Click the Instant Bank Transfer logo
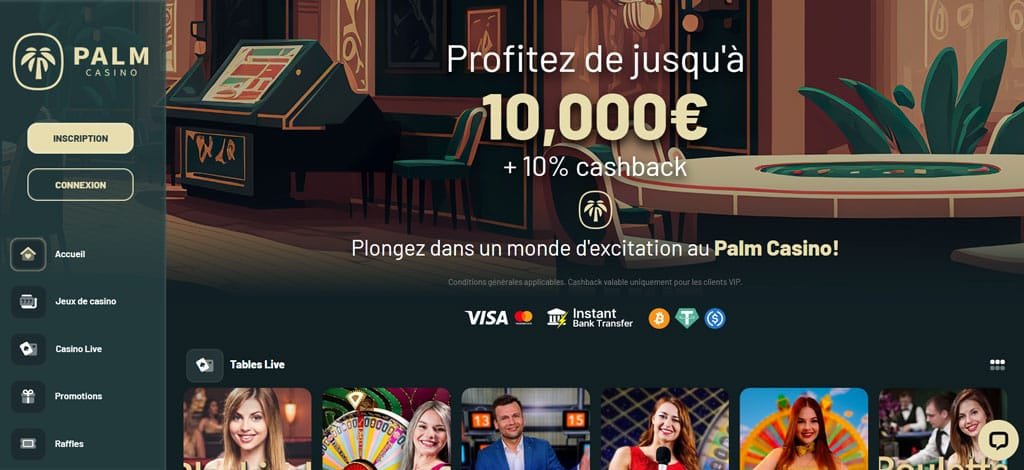Screen dimensions: 1024x470 590,318
